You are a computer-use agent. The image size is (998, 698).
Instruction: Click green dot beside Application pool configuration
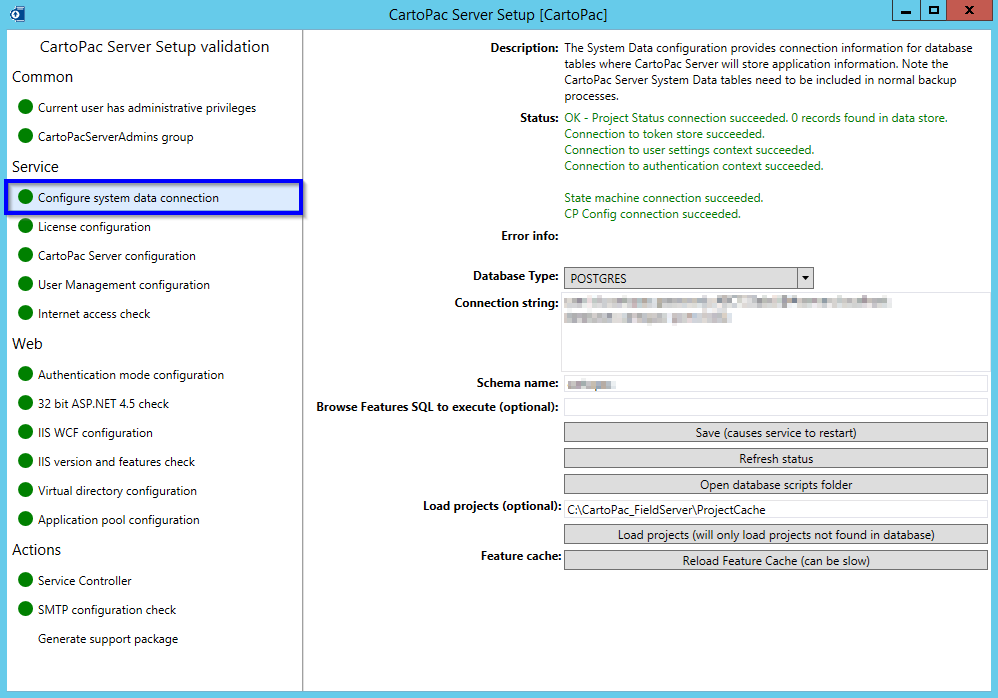(25, 519)
